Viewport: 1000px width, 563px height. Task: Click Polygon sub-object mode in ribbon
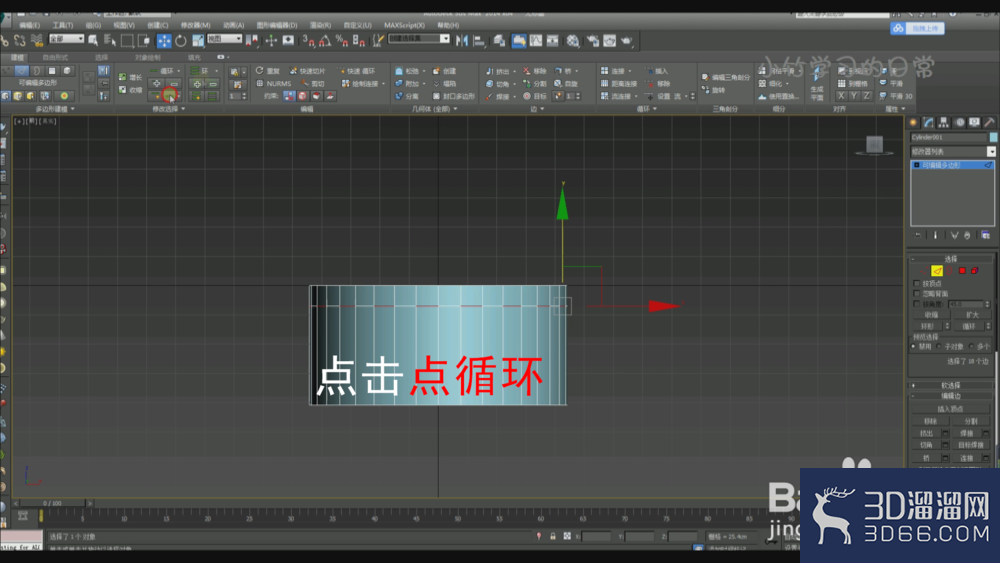tap(52, 70)
